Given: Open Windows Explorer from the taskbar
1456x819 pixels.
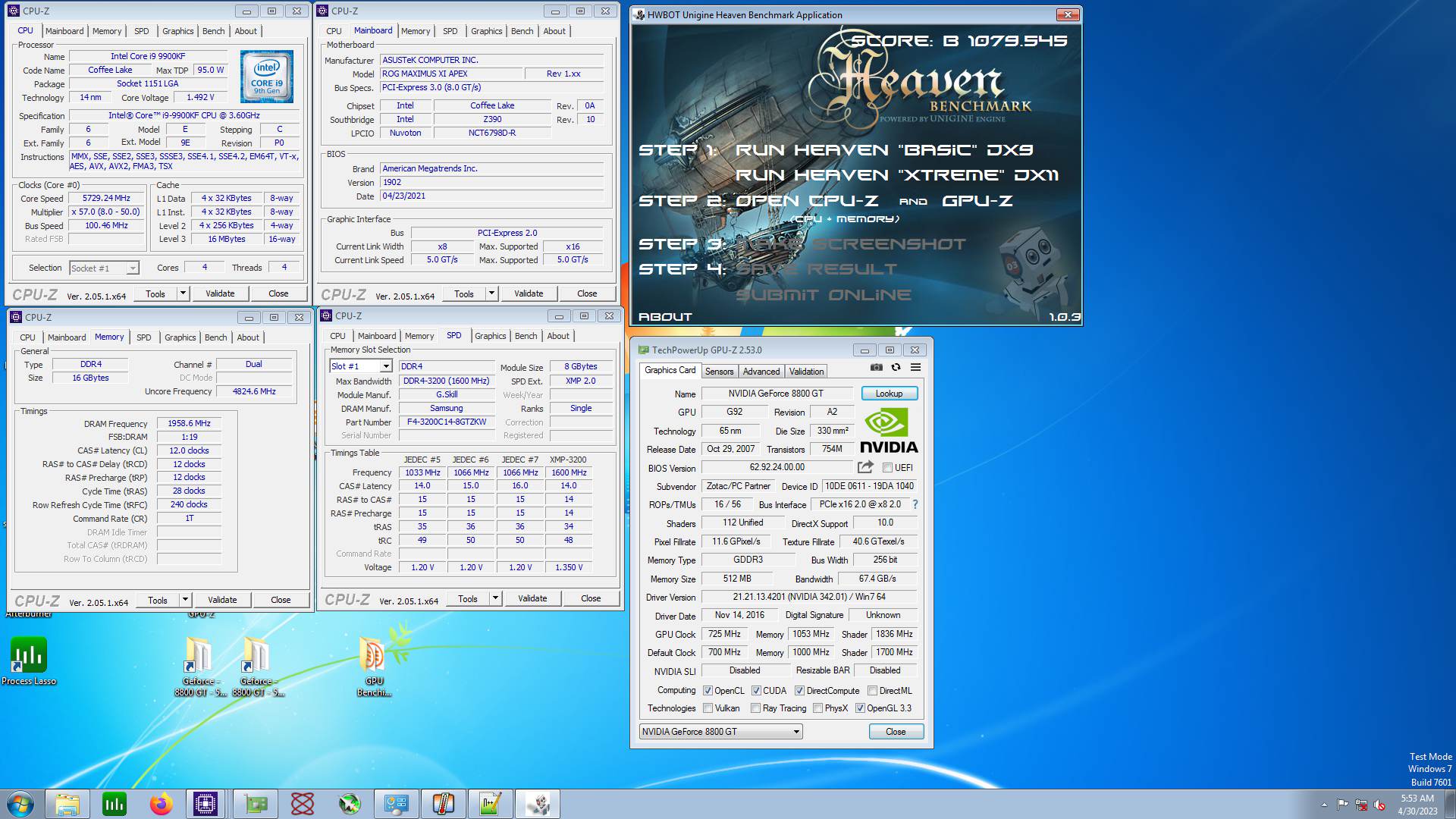Looking at the screenshot, I should pyautogui.click(x=67, y=804).
